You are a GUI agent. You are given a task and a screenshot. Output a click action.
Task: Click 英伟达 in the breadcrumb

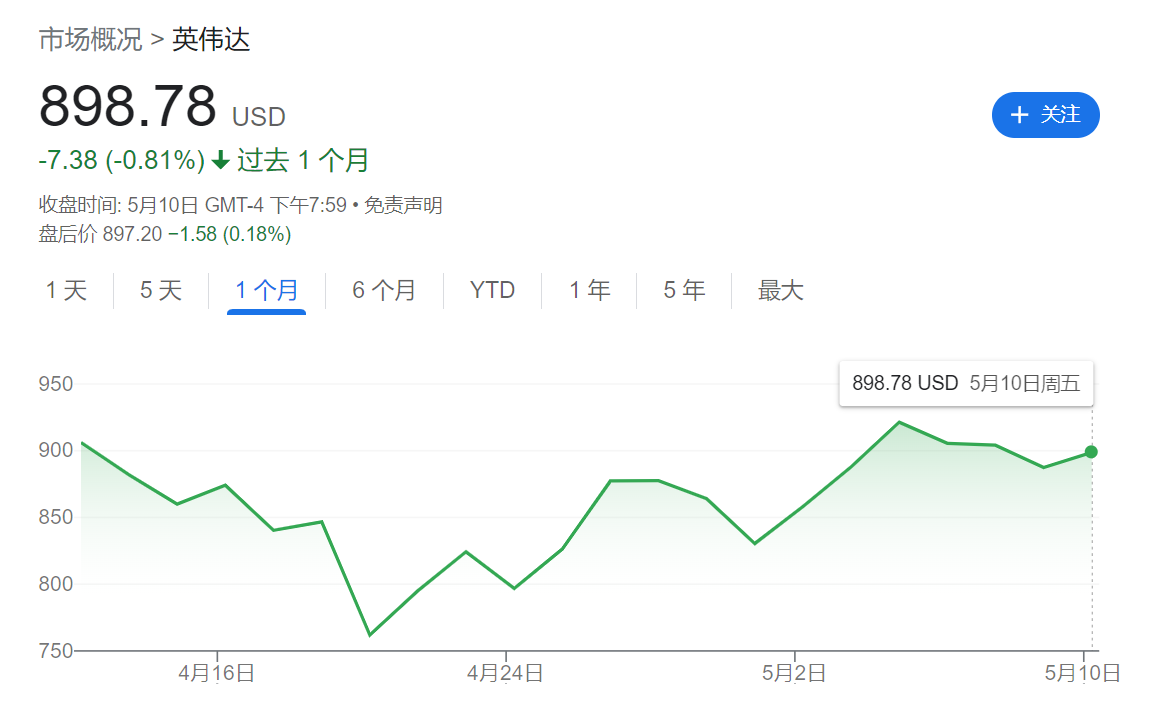[211, 40]
